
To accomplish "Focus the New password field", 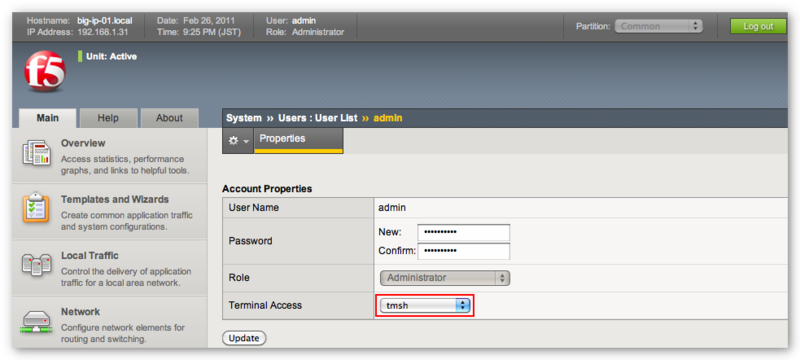I will (464, 233).
